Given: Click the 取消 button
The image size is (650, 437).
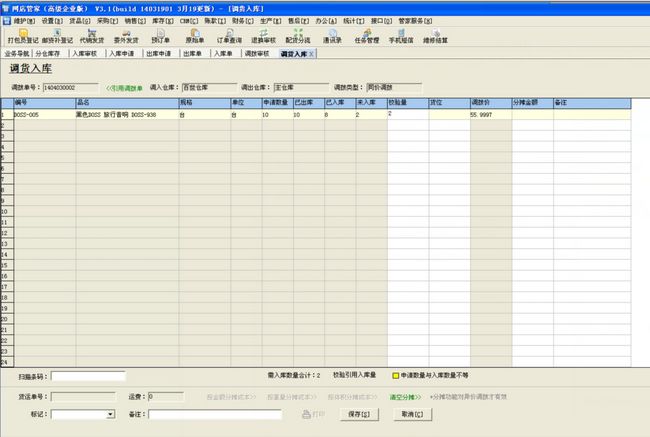Looking at the screenshot, I should click(x=413, y=414).
